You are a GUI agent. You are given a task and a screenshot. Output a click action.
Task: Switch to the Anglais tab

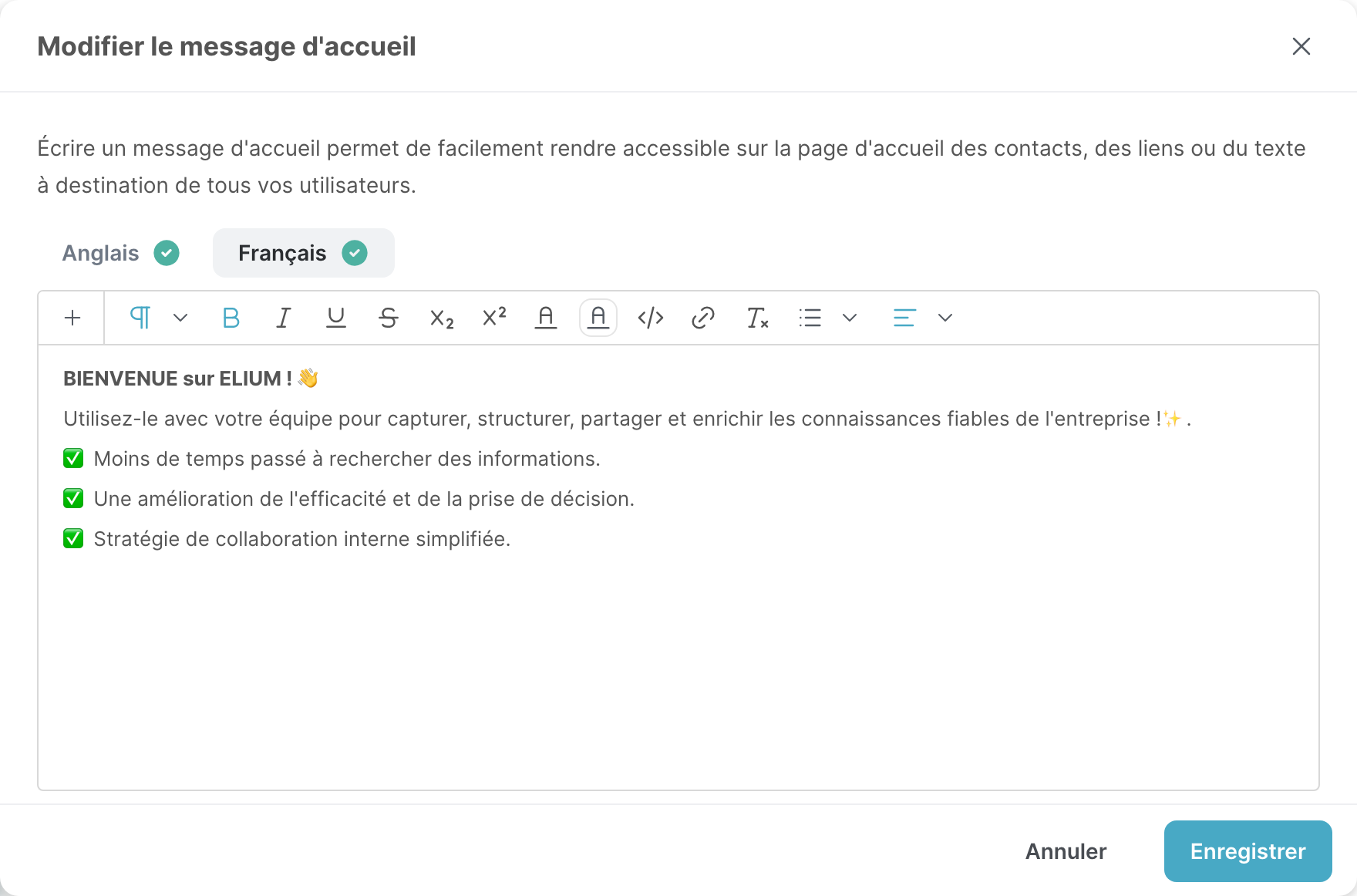point(120,253)
